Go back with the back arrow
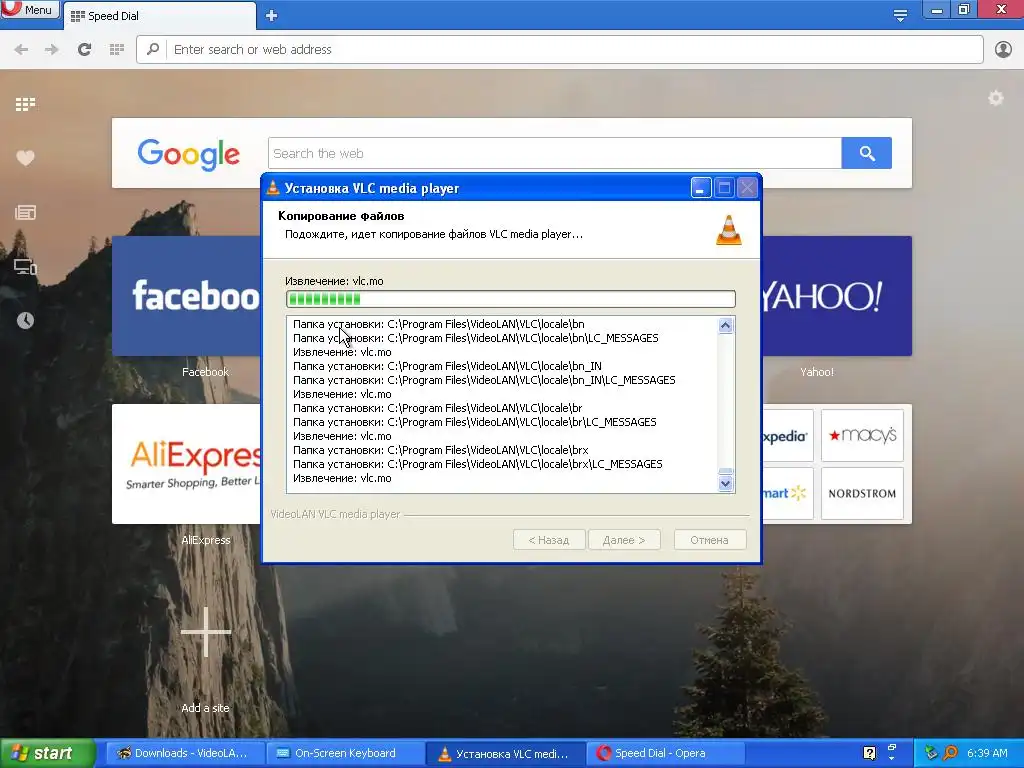The height and width of the screenshot is (768, 1024). 21,50
